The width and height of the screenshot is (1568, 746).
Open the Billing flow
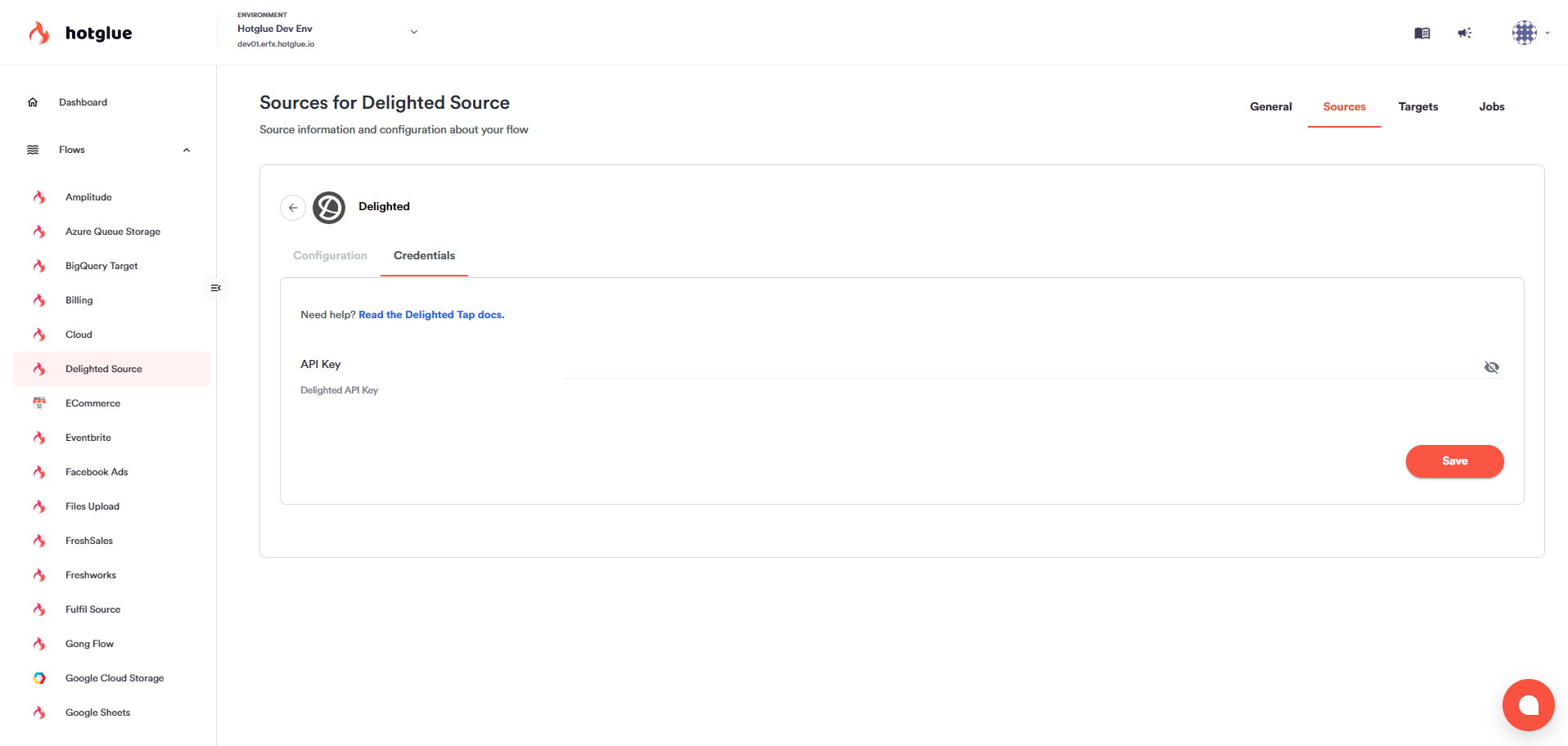pos(111,300)
